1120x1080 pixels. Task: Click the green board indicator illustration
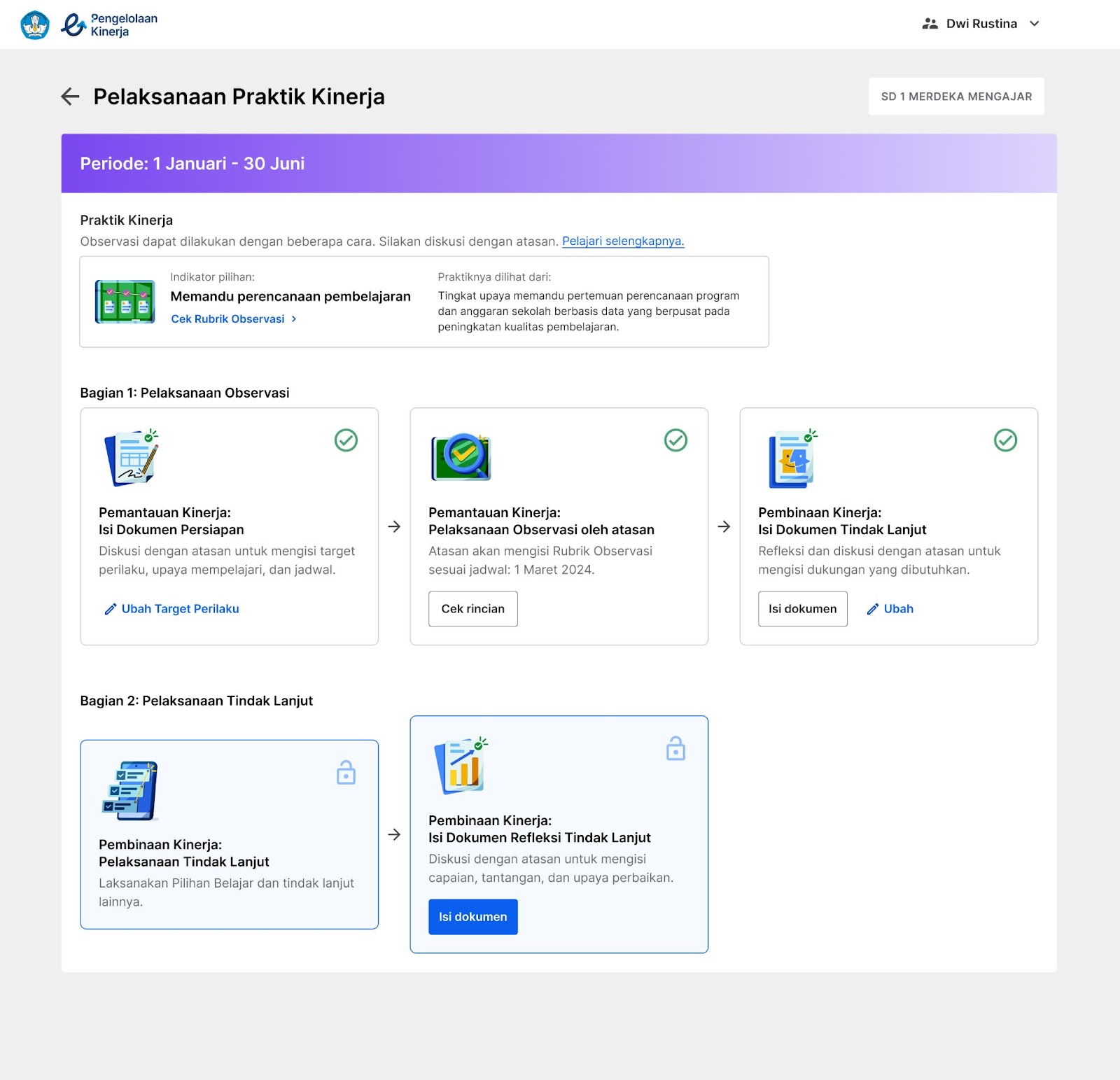point(125,302)
